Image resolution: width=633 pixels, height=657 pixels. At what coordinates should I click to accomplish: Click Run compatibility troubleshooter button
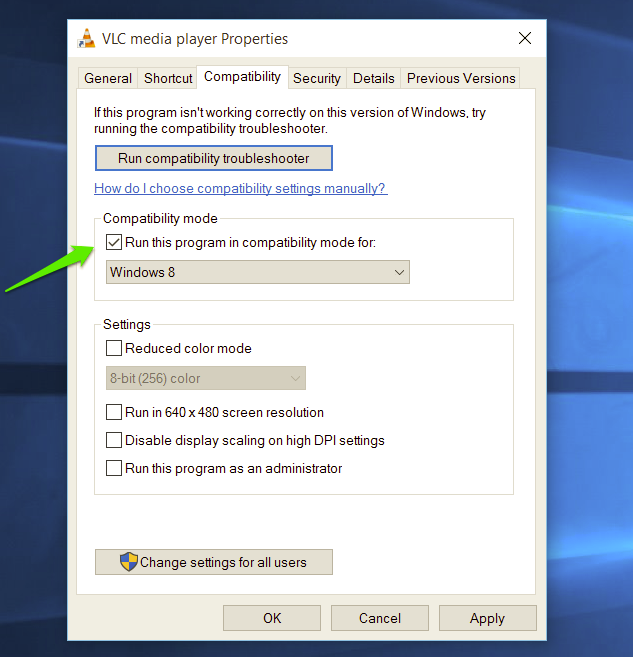[x=214, y=158]
